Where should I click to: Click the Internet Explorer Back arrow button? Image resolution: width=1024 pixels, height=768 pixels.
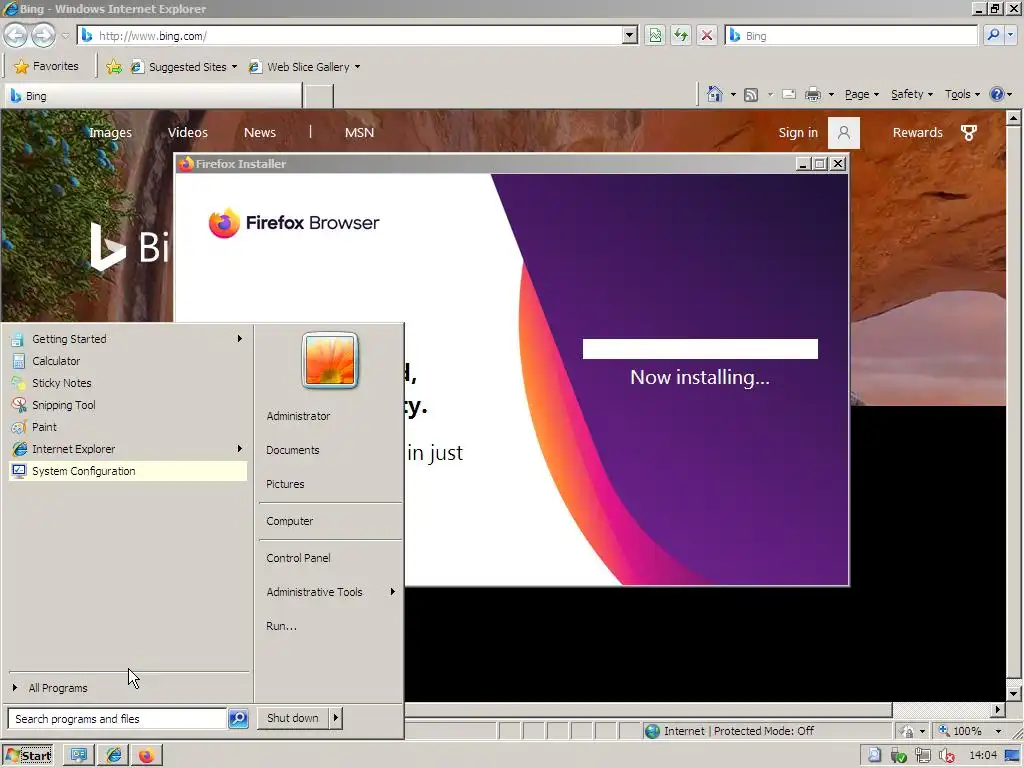click(16, 35)
